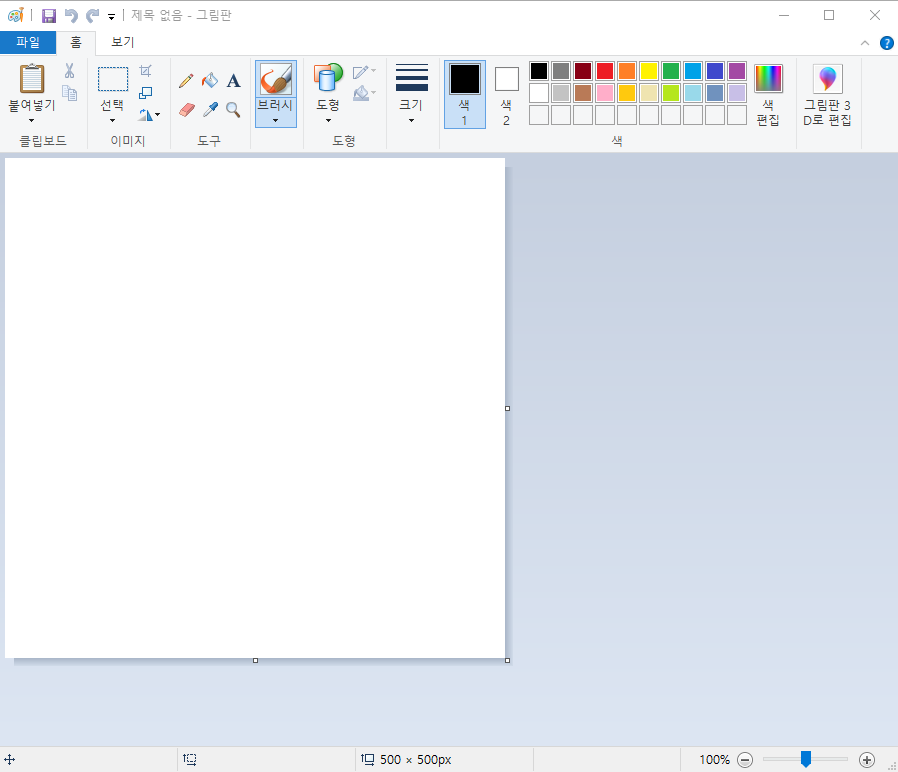Click the Copy icon in clipboard group
The image size is (898, 772).
pos(69,93)
